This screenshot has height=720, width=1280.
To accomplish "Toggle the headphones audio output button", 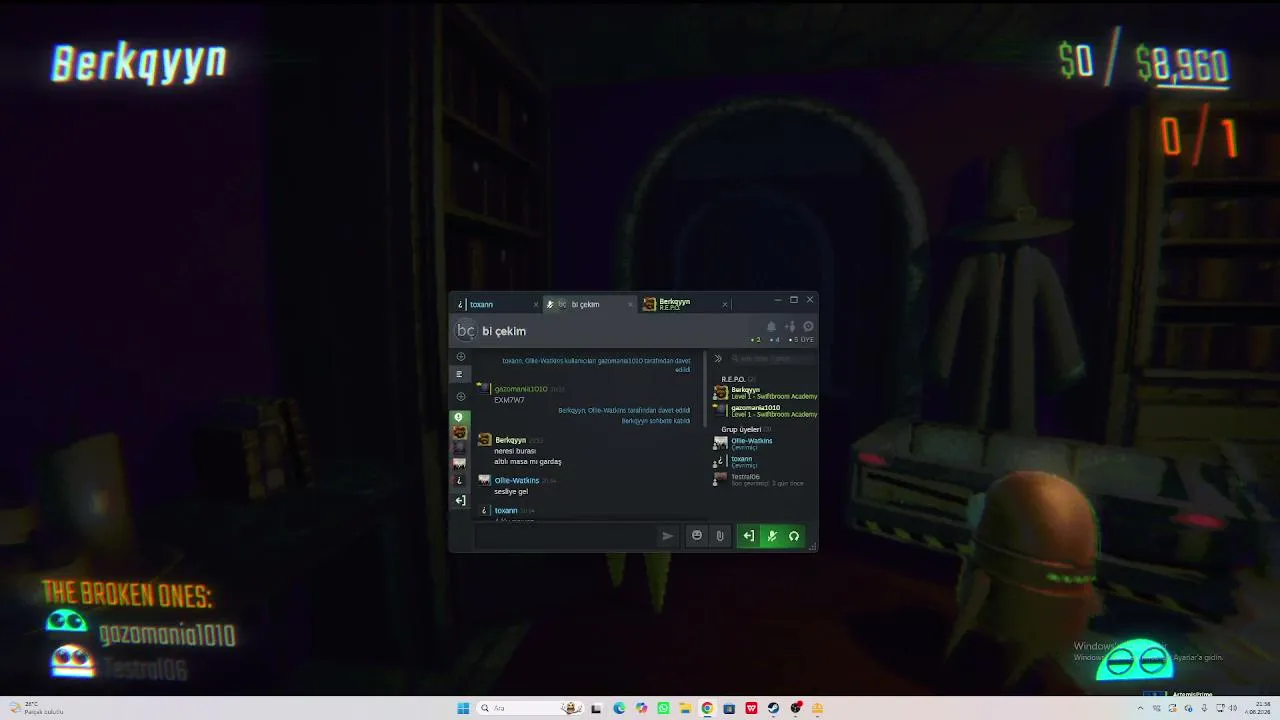I will click(794, 536).
